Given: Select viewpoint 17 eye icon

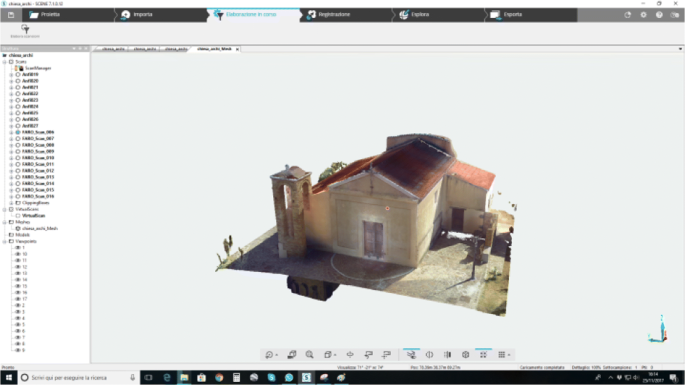Looking at the screenshot, I should click(18, 299).
